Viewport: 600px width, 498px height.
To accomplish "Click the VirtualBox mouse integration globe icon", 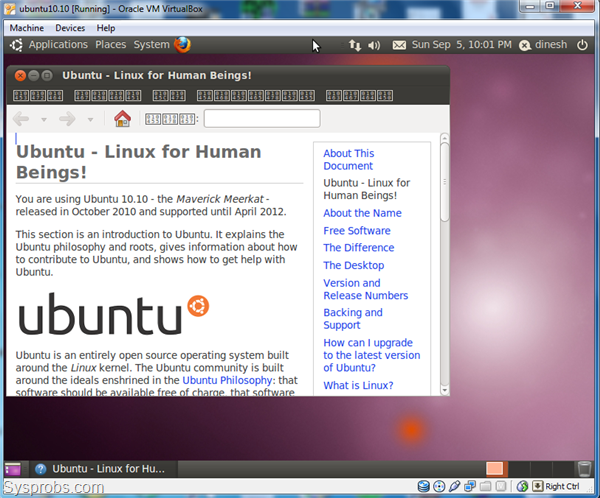I will tap(522, 486).
